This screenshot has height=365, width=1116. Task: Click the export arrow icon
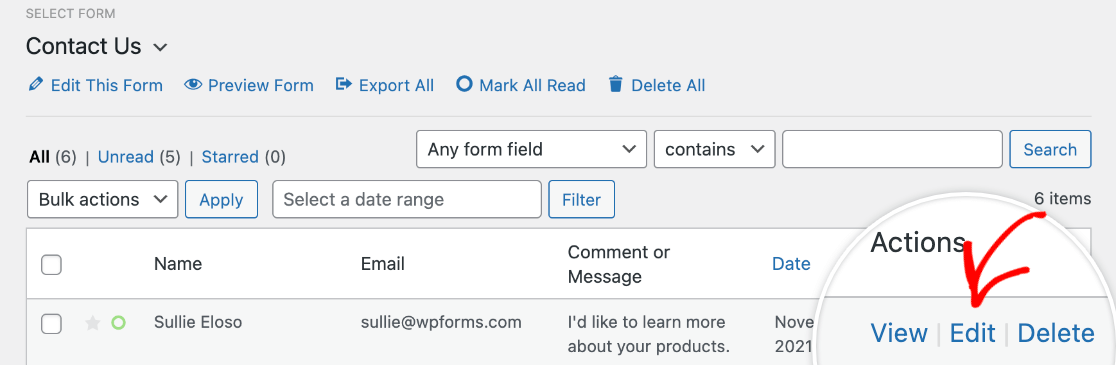pos(344,85)
